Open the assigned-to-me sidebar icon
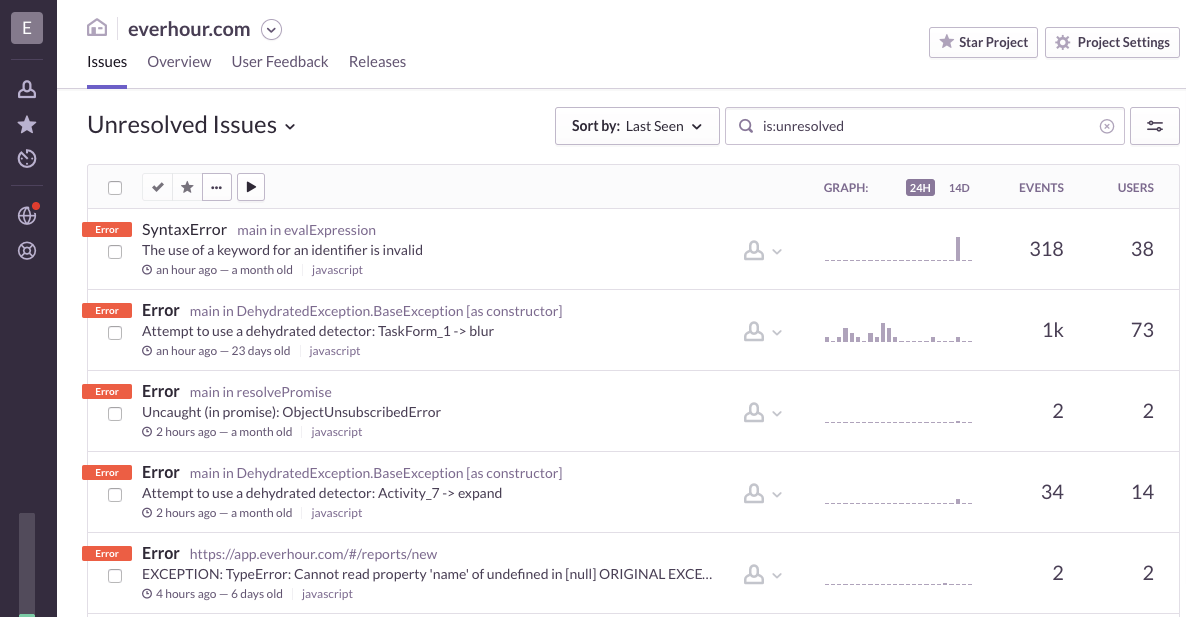The image size is (1186, 617). coord(27,90)
